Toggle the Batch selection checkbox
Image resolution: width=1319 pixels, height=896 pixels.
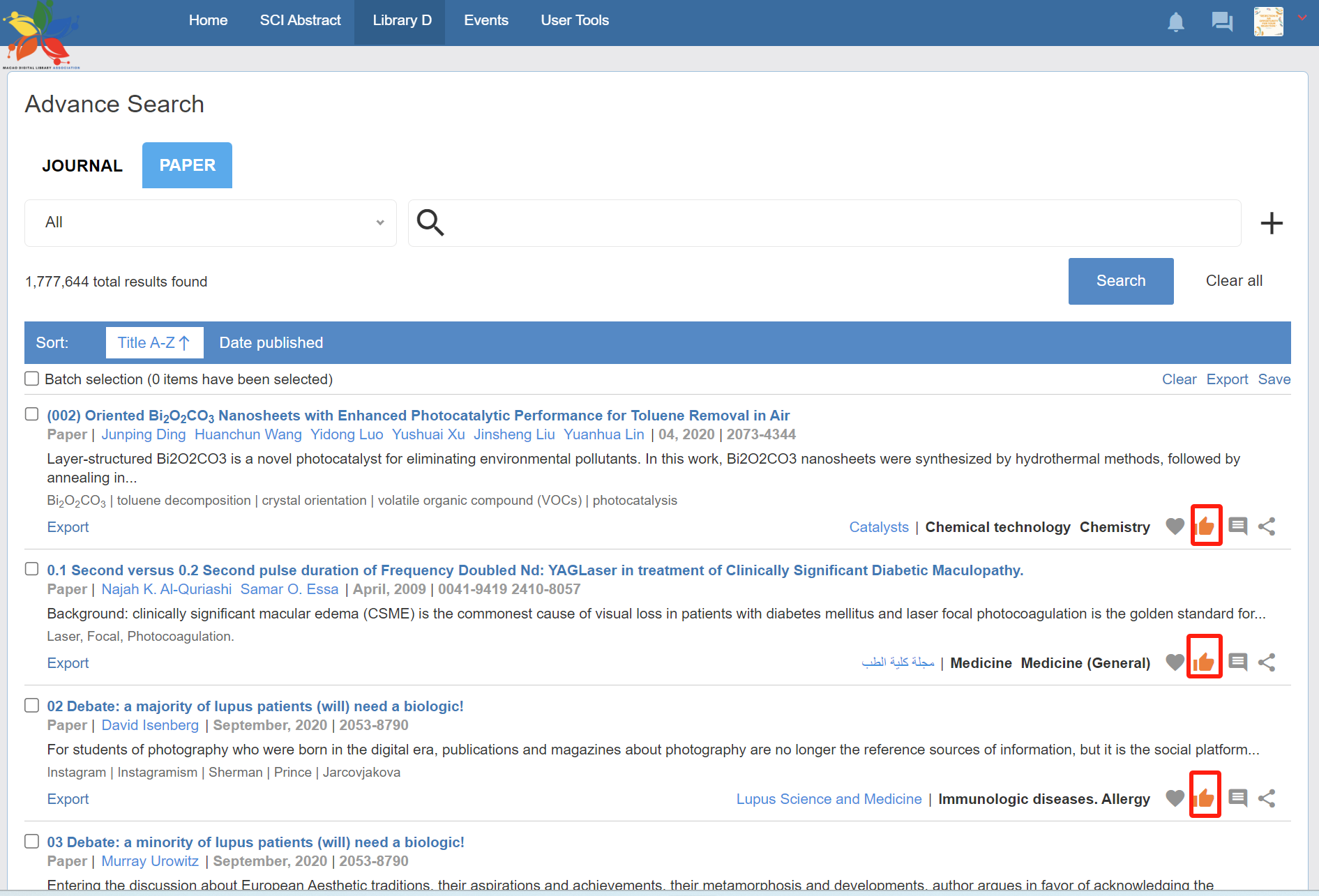click(32, 379)
